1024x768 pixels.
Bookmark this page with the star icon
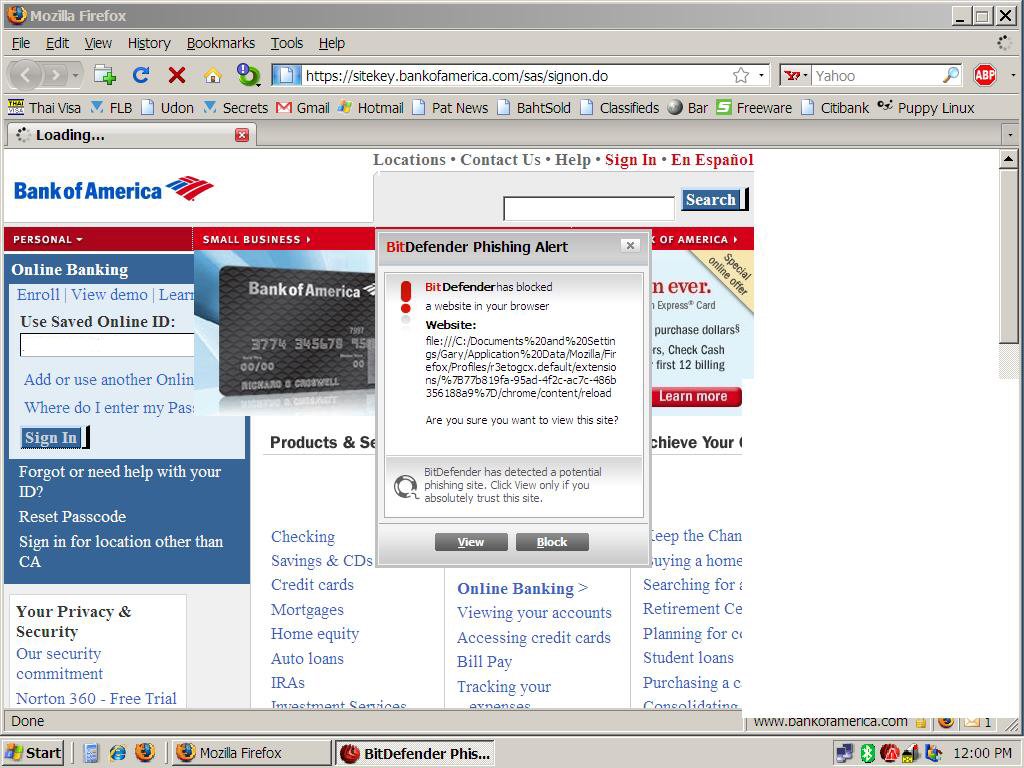[741, 76]
